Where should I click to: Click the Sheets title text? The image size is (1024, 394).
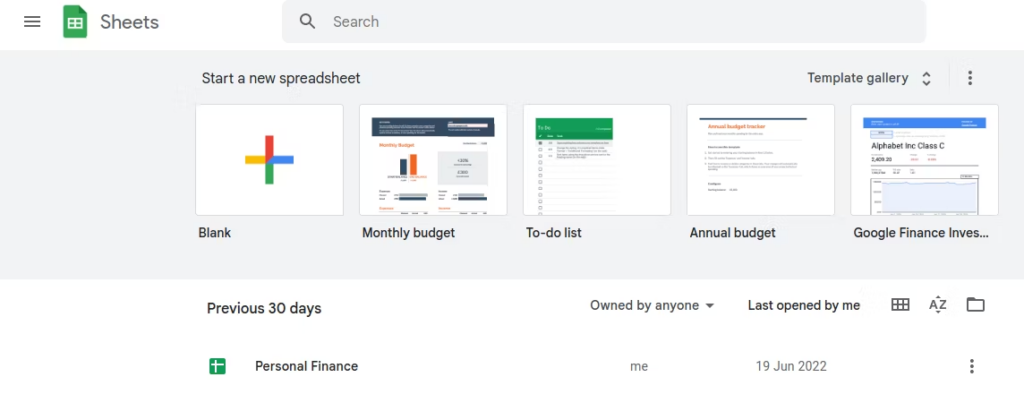(129, 22)
